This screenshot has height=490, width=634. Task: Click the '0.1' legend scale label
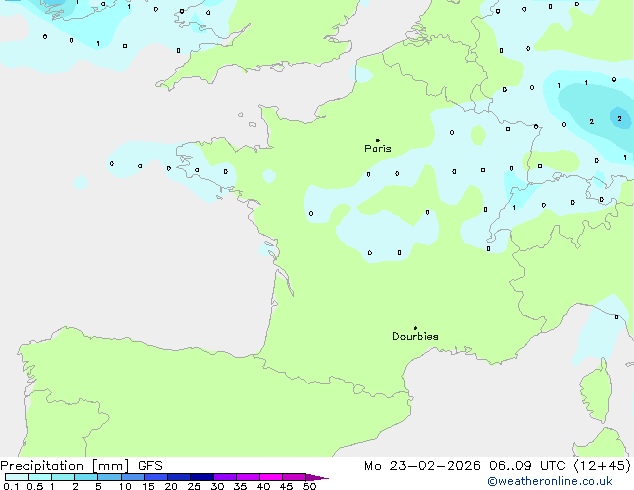(11, 486)
